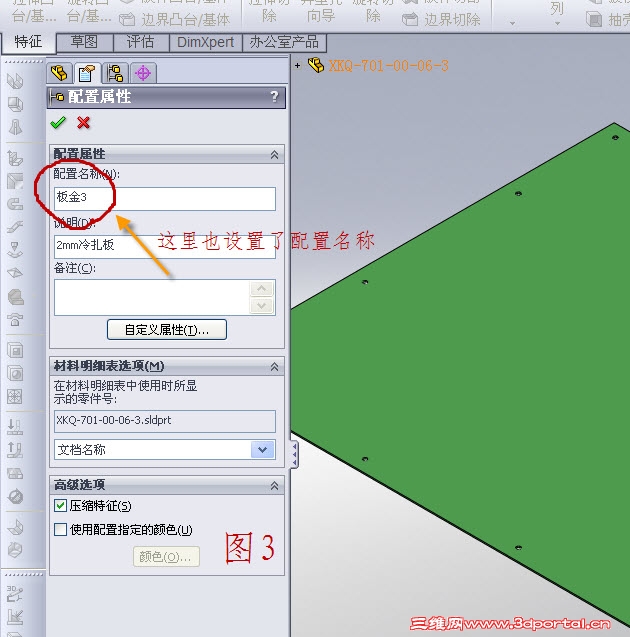The width and height of the screenshot is (630, 637).
Task: Click the Insert Bends icon
Action: (x=15, y=527)
